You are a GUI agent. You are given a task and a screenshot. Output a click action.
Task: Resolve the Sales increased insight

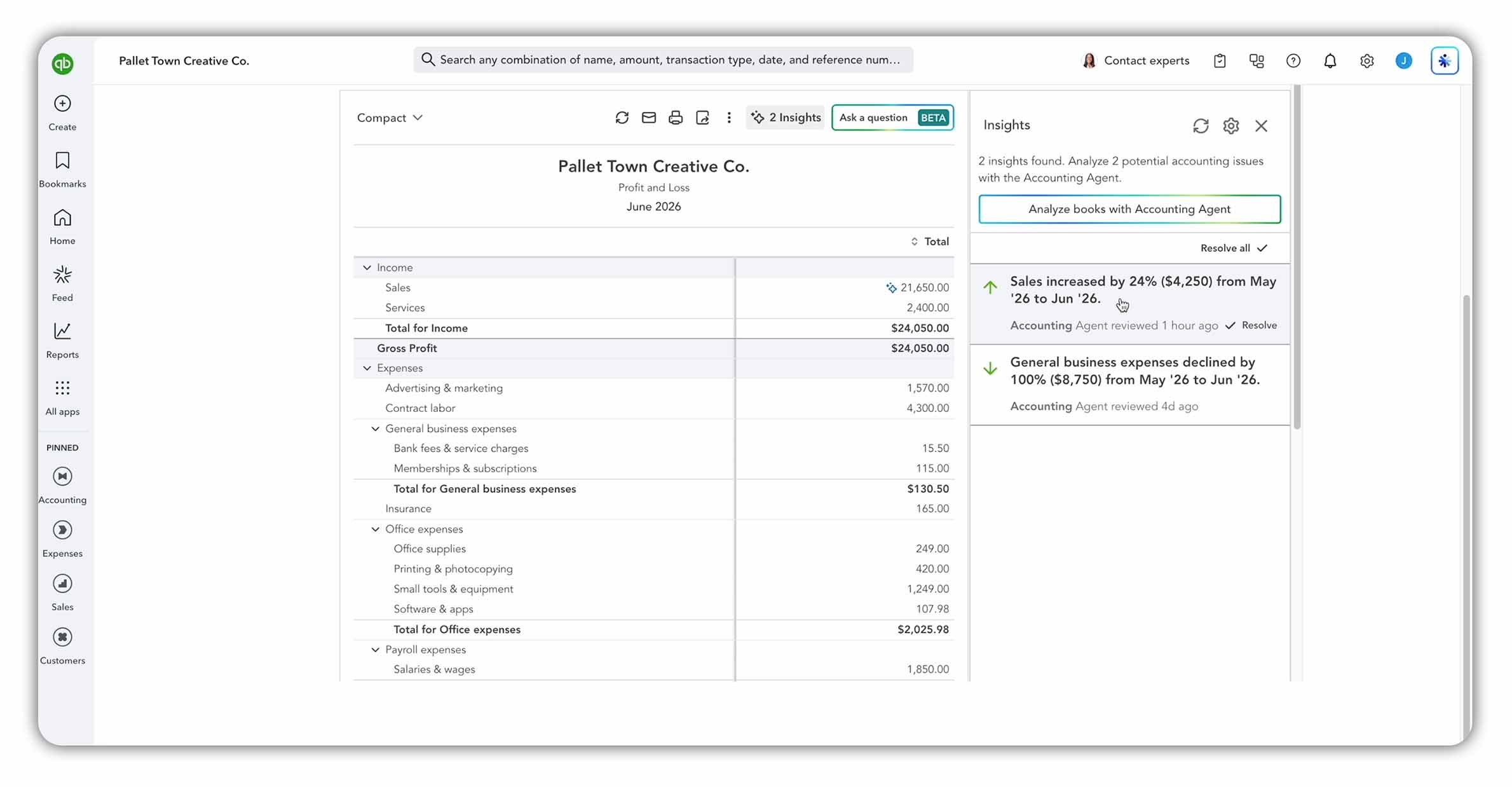[x=1251, y=325]
